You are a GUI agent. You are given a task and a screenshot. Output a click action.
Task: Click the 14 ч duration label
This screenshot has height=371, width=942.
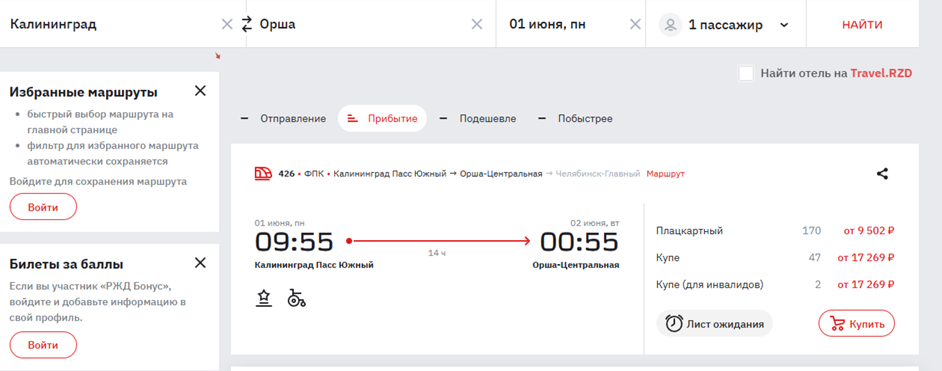tap(437, 253)
